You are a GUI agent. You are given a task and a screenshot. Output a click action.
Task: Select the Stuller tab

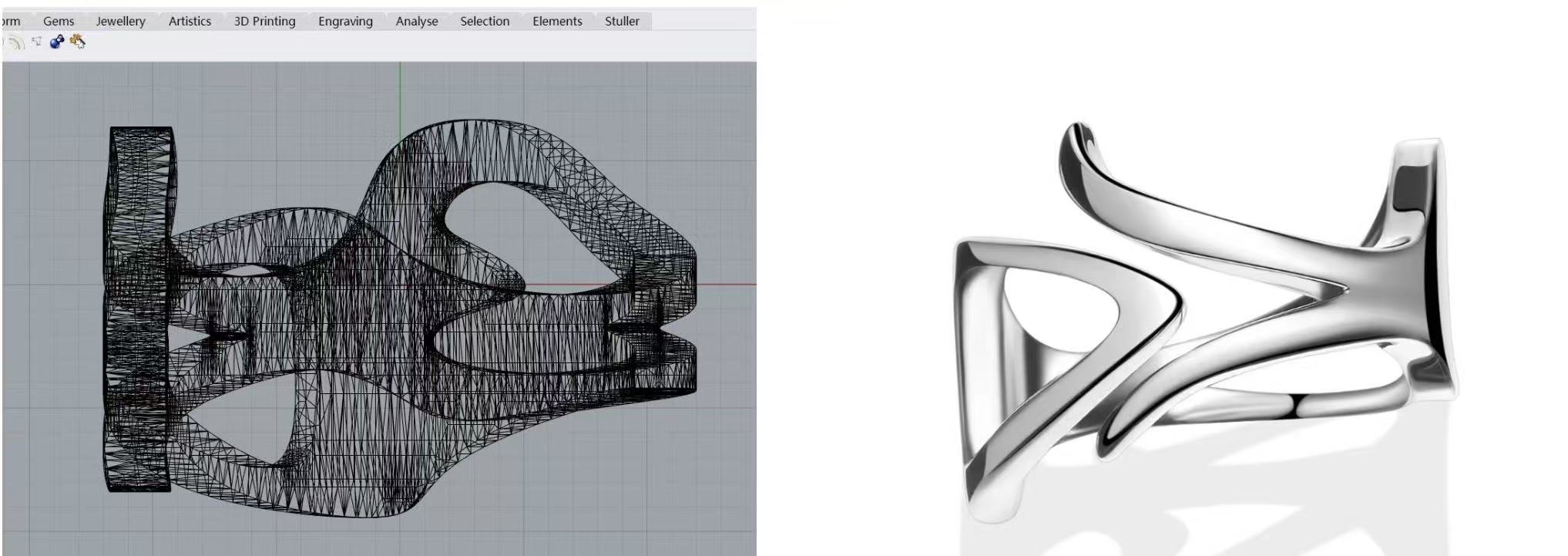pyautogui.click(x=622, y=22)
